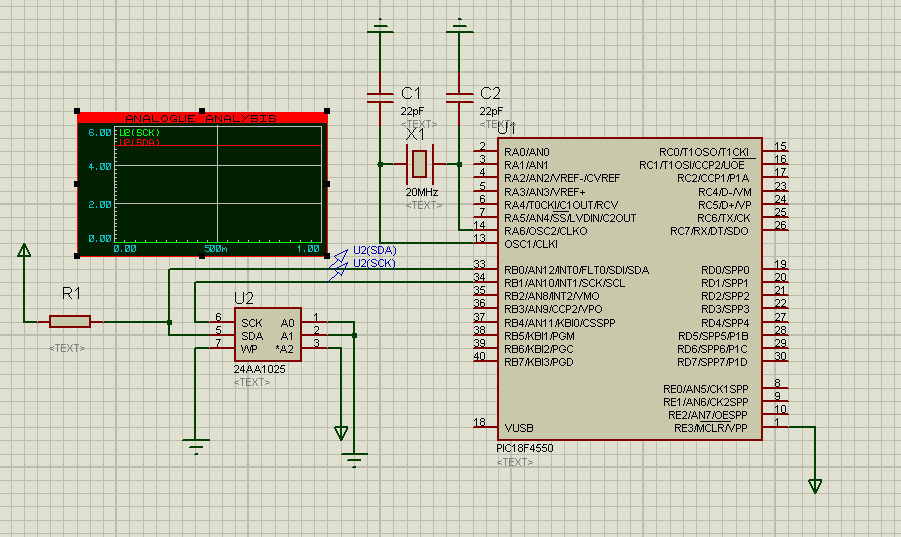
Task: Select the R1 resistor body
Action: click(x=70, y=322)
